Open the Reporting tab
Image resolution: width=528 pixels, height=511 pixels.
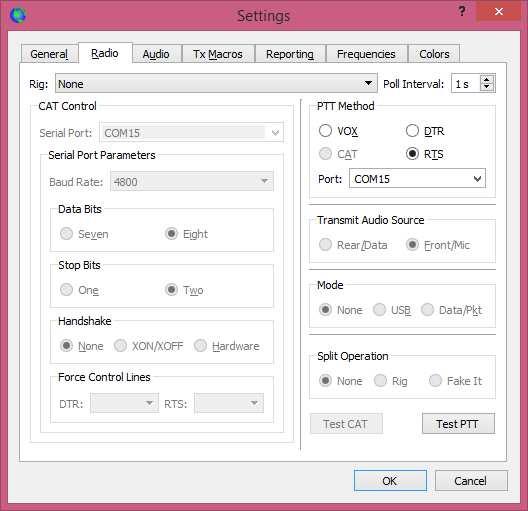coord(290,54)
